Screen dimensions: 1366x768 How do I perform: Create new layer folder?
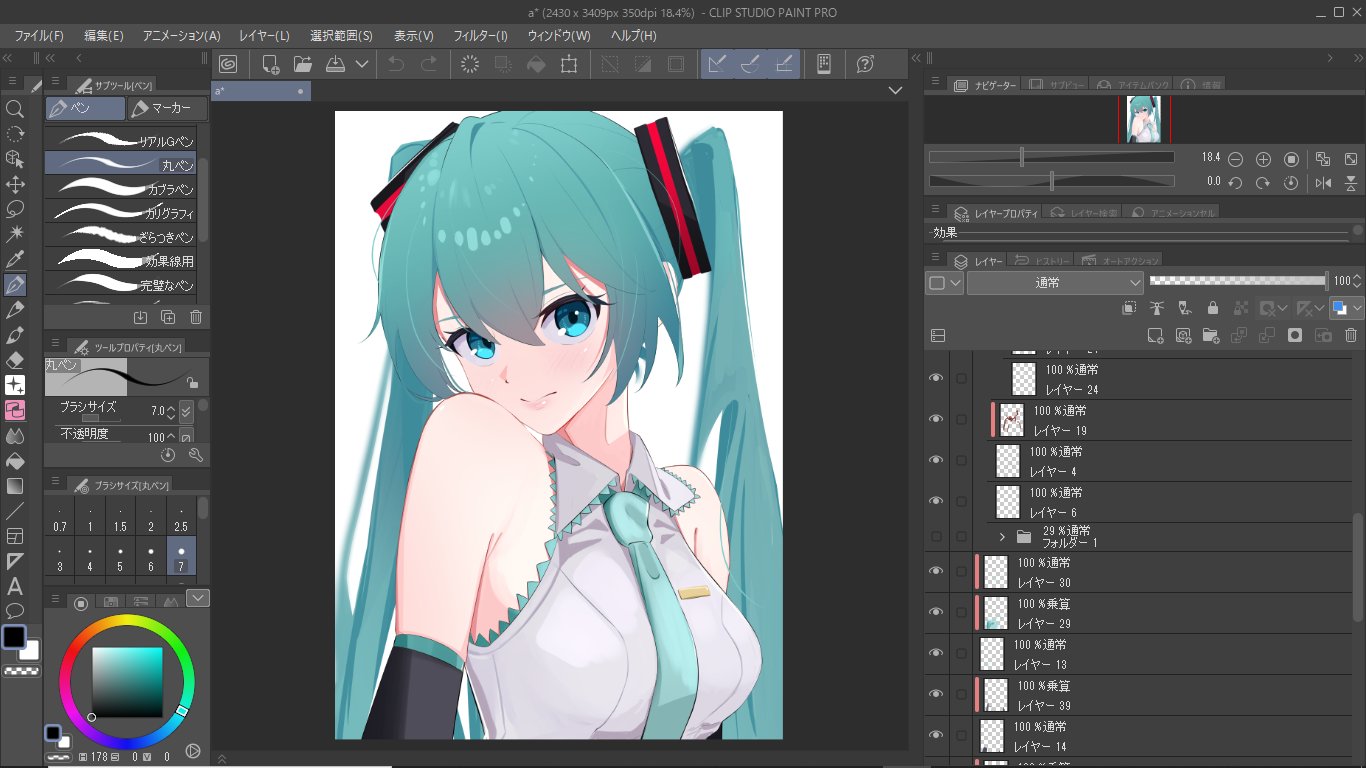(x=1211, y=335)
